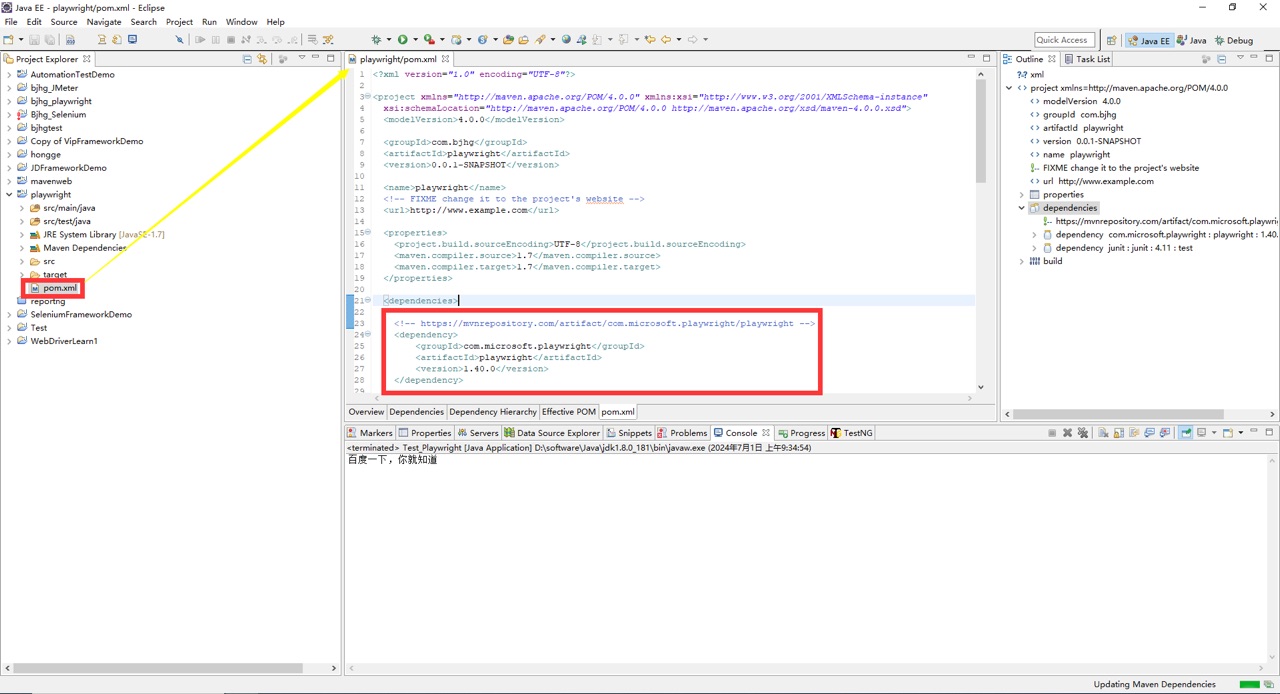Open the Project menu
Image resolution: width=1280 pixels, height=694 pixels.
179,21
